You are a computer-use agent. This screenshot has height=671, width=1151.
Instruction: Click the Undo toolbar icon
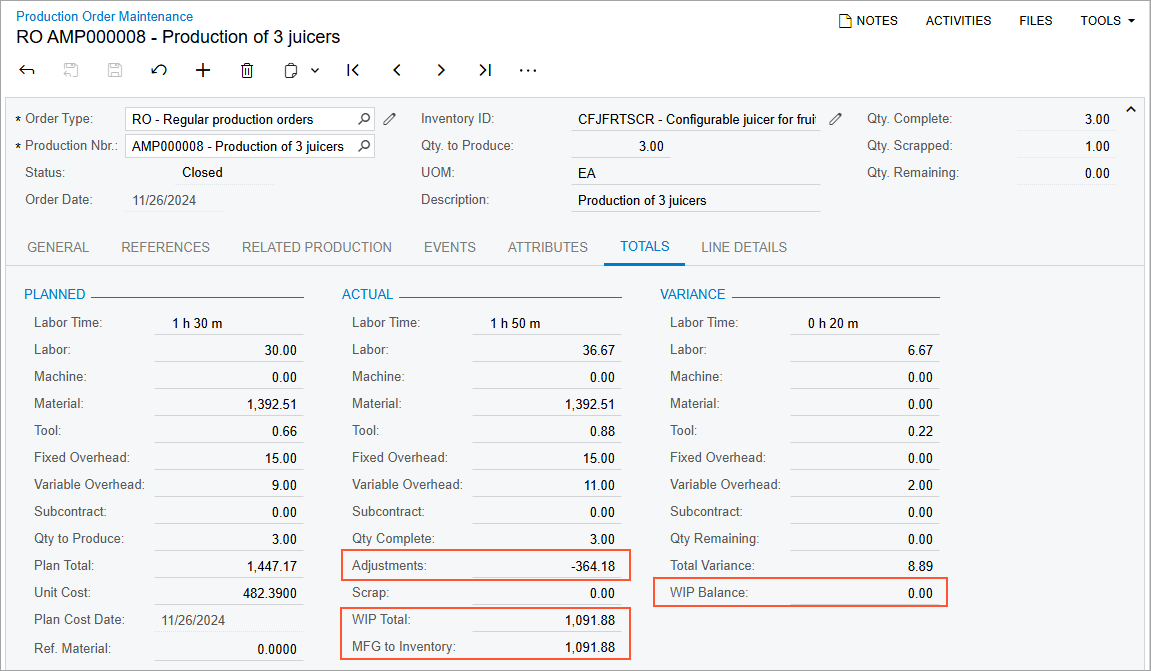pos(158,70)
